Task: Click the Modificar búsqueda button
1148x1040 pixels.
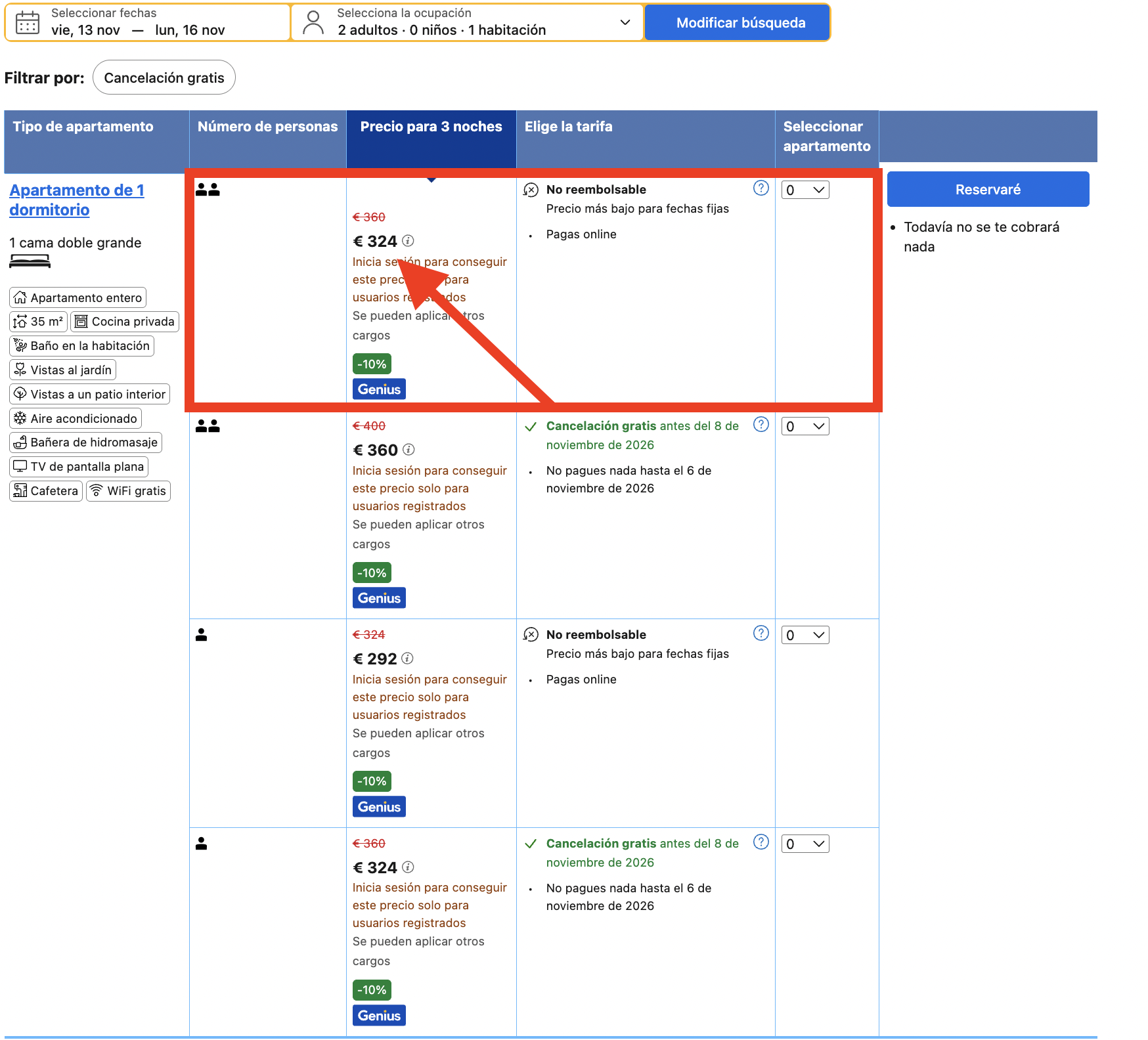Action: coord(741,23)
